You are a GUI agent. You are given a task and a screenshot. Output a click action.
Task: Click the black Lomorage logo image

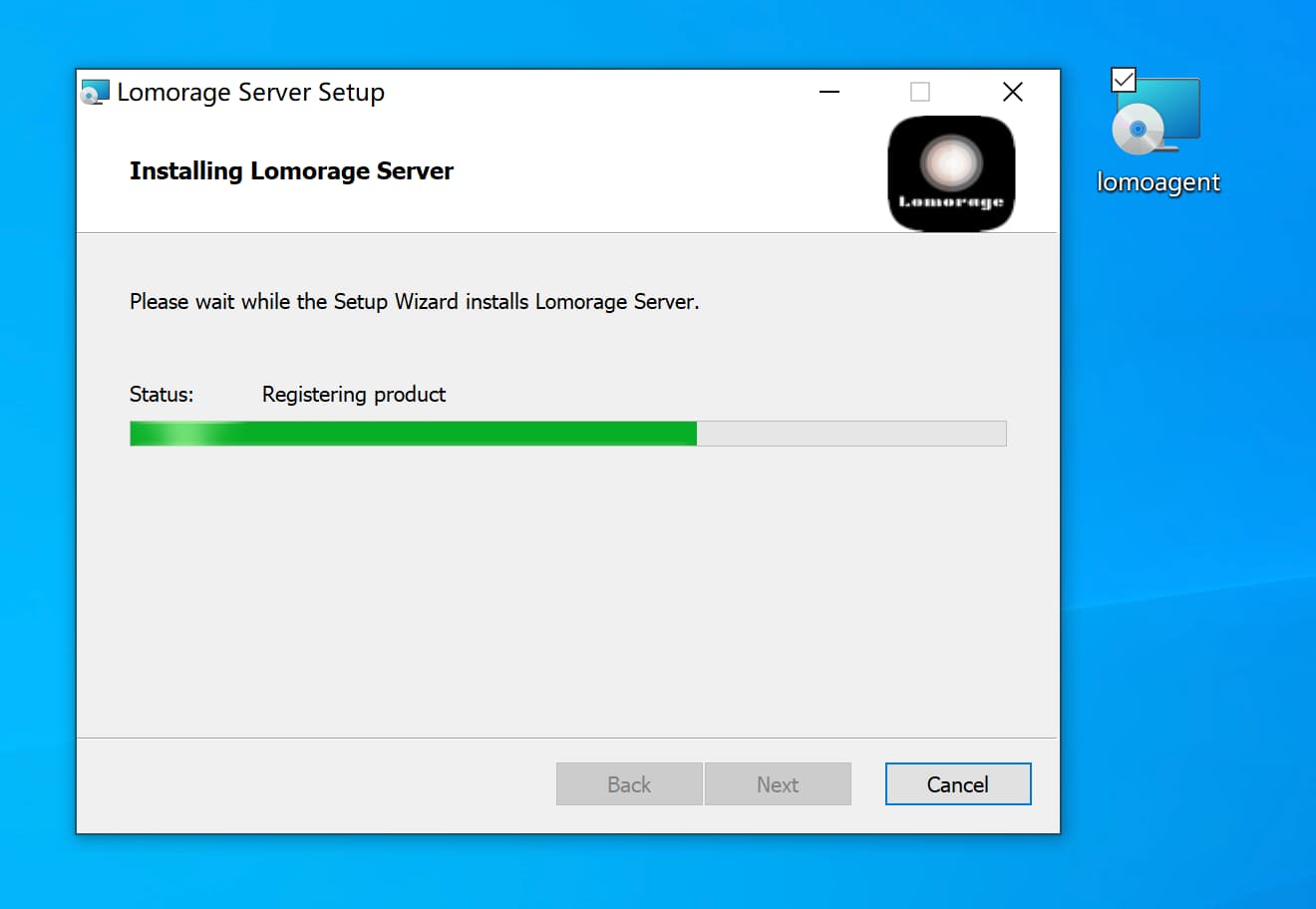tap(951, 173)
